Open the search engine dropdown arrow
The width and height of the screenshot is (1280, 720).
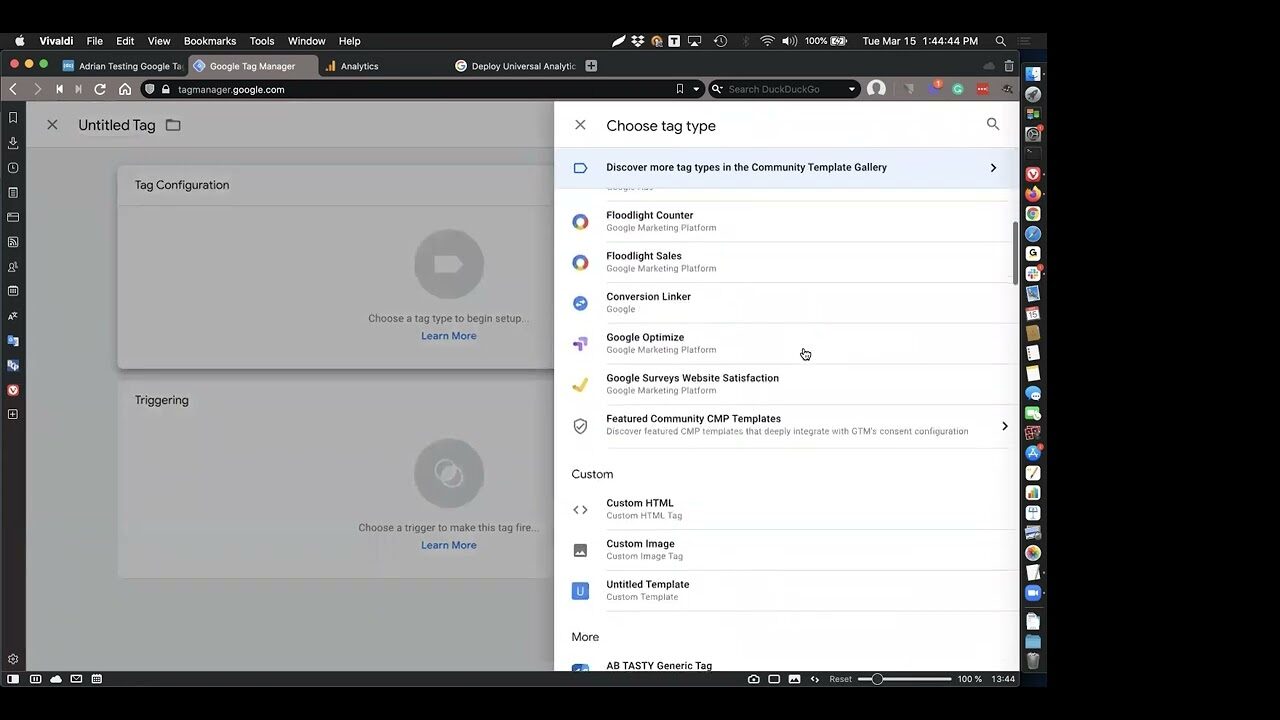coord(852,89)
